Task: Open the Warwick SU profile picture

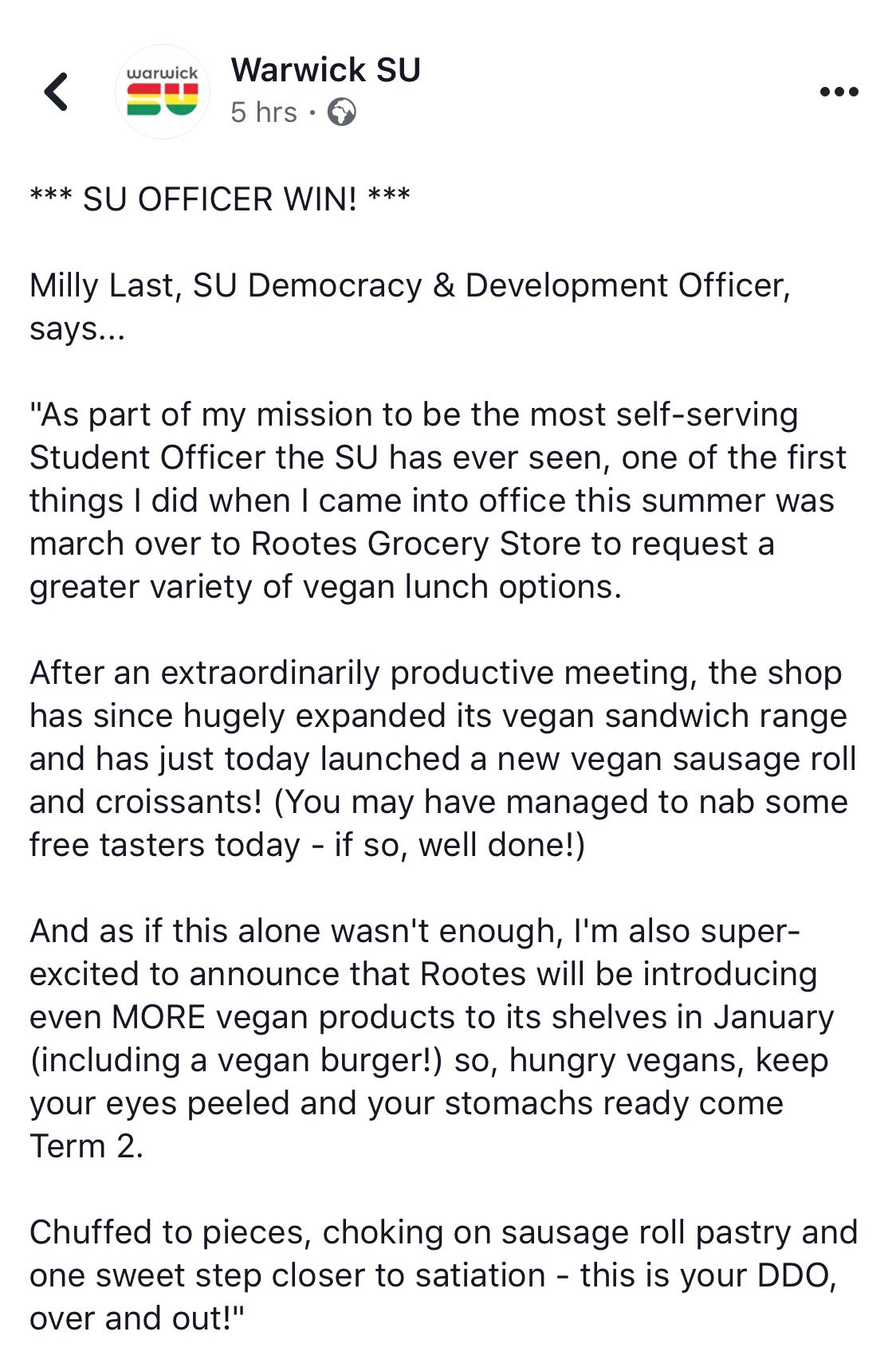Action: (163, 92)
